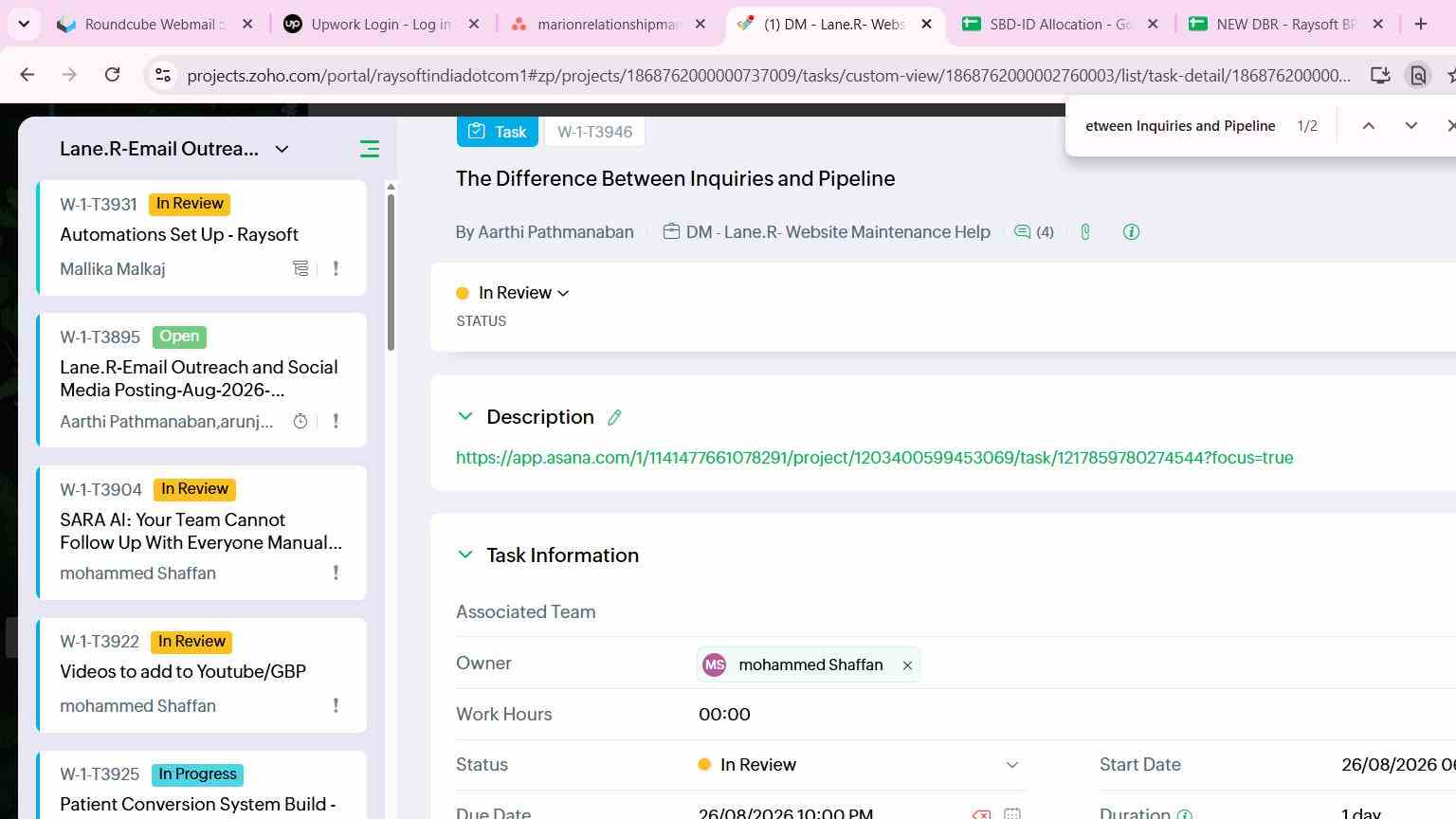Expand the In Review status dropdown at top

point(523,293)
